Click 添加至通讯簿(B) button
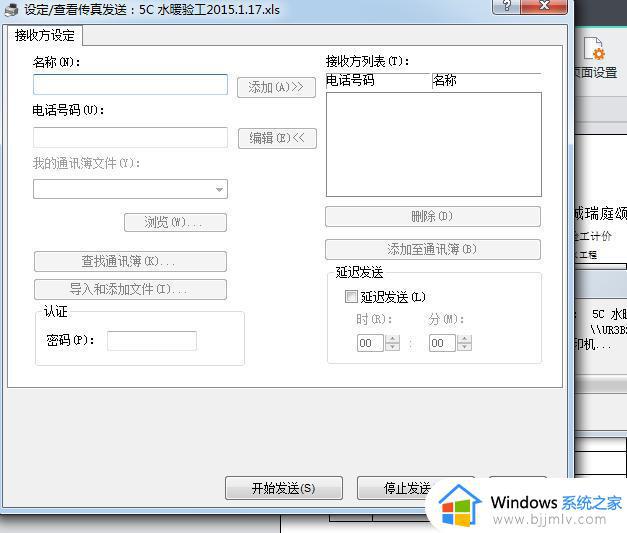 [433, 250]
